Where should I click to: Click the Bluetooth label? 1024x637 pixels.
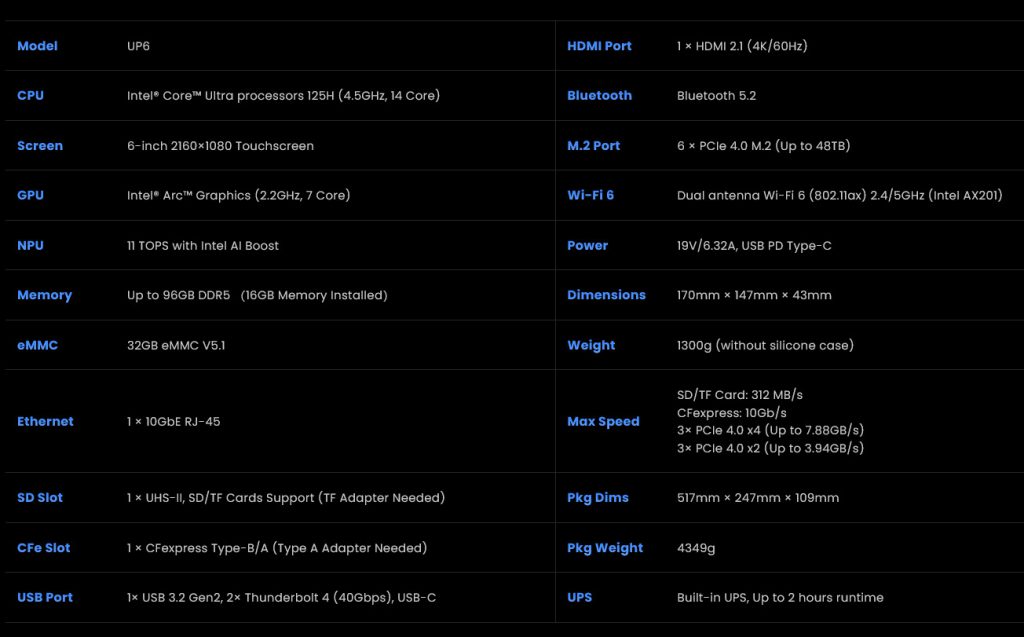(x=599, y=96)
